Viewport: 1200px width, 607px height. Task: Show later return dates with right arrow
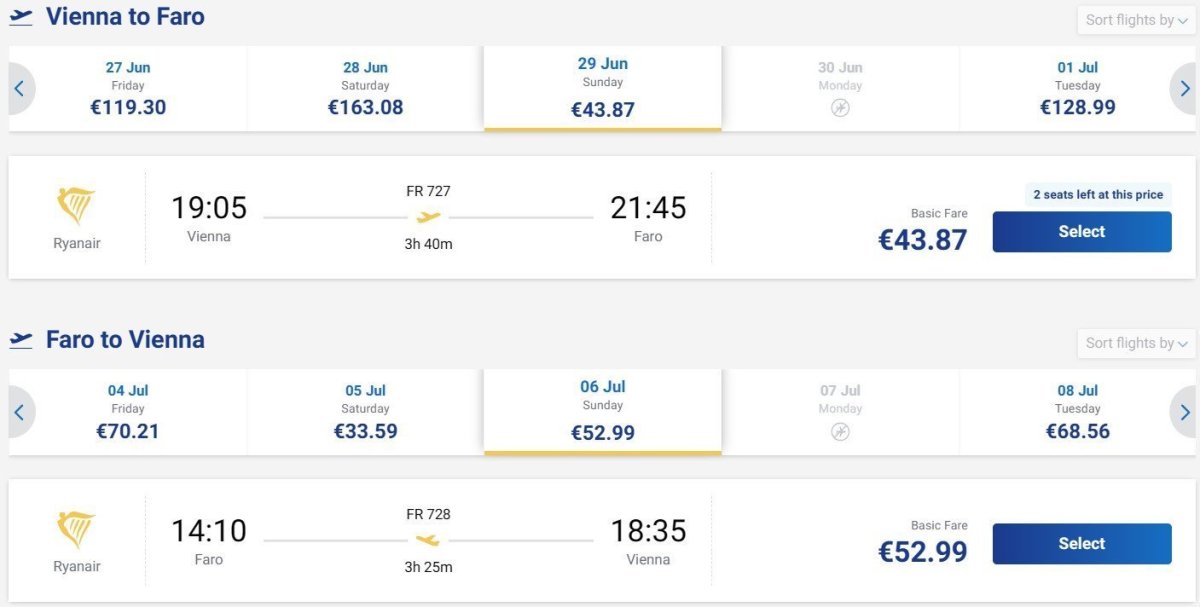click(1185, 412)
